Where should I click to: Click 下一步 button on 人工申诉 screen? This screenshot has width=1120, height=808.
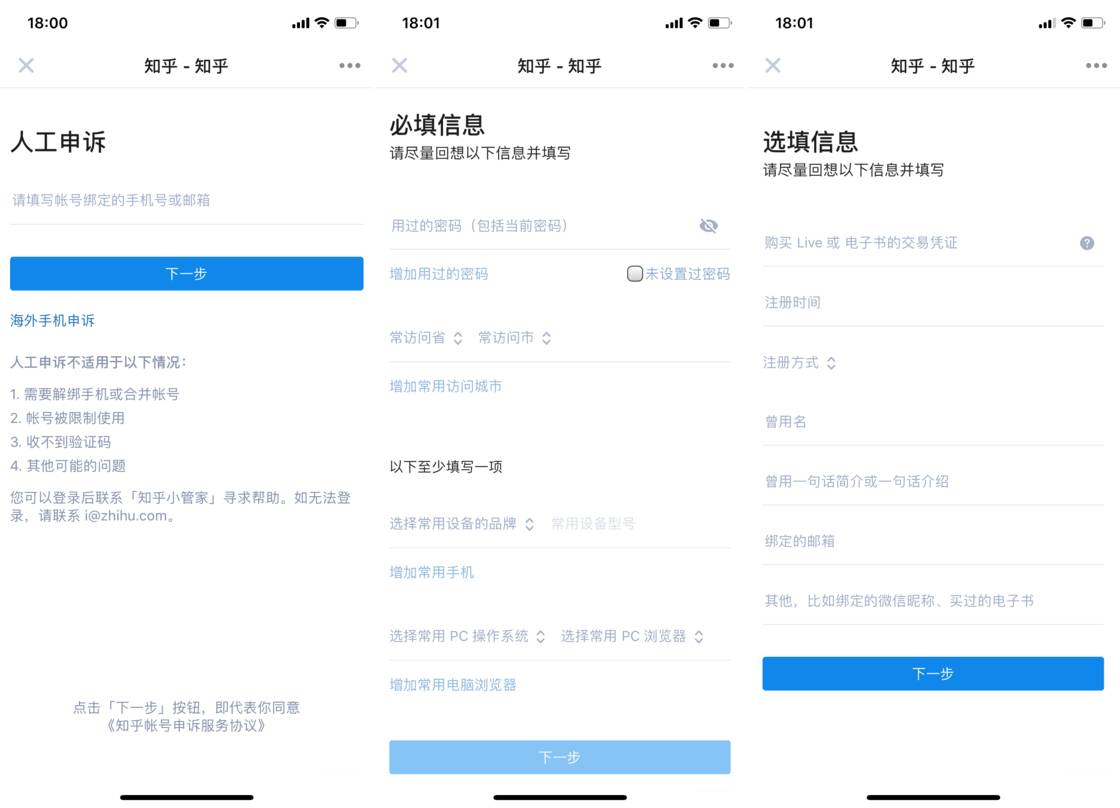point(186,274)
